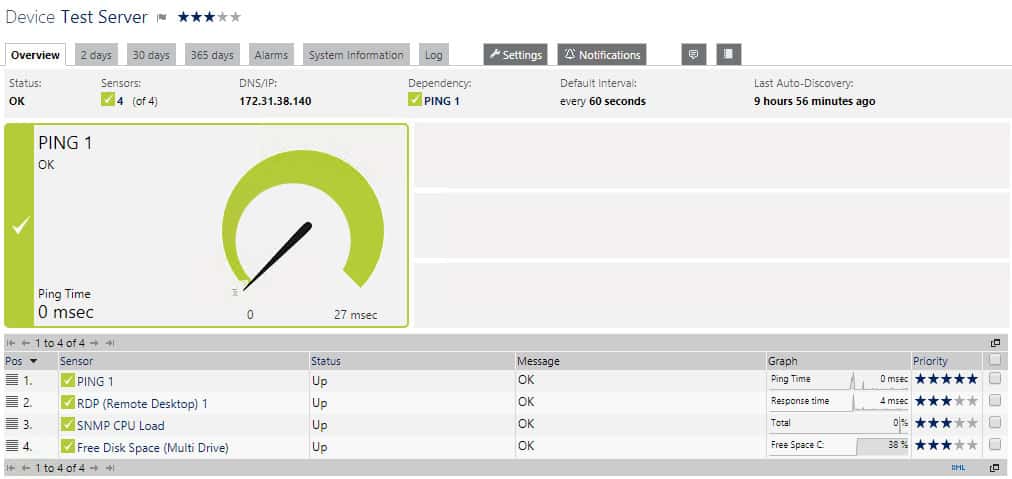Screen dimensions: 1012x479
Task: Switch to the 2 days tab
Action: click(96, 55)
